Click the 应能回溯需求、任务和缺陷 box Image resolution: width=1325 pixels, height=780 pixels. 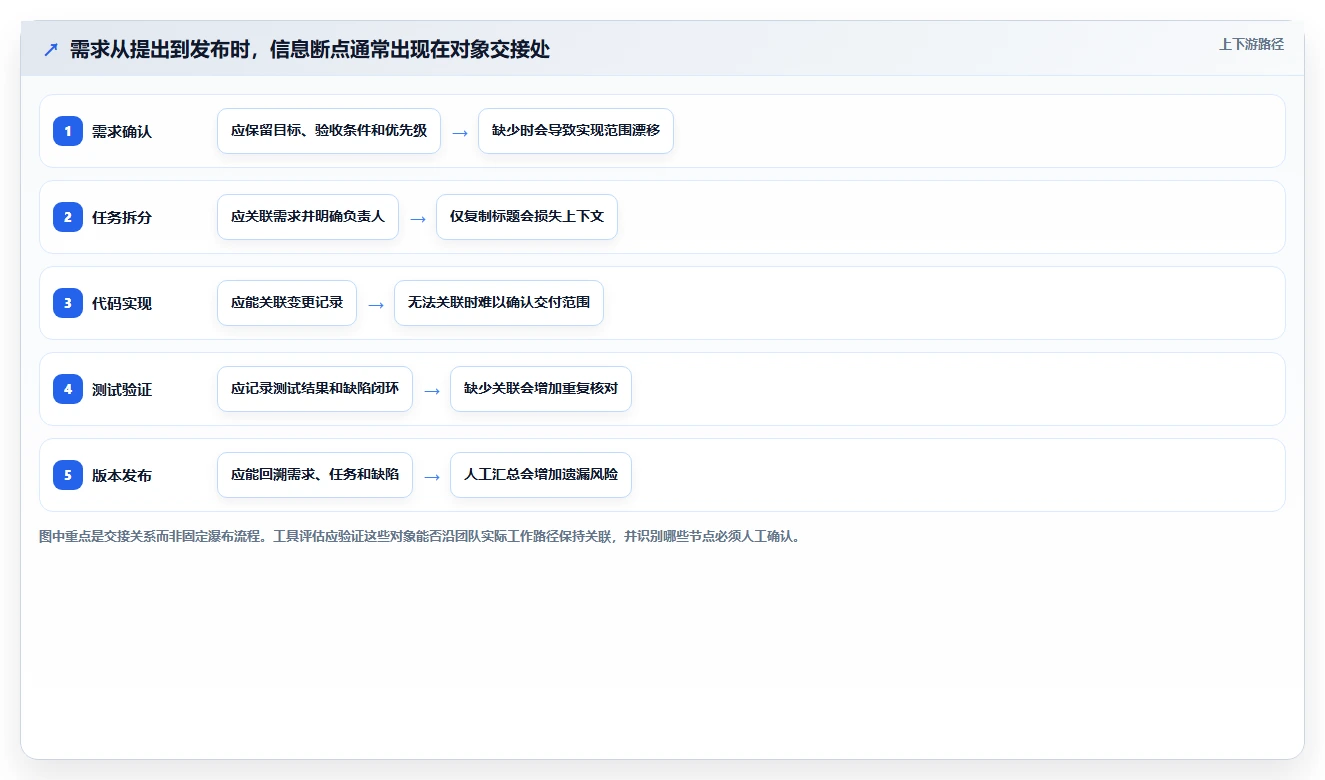[x=315, y=475]
